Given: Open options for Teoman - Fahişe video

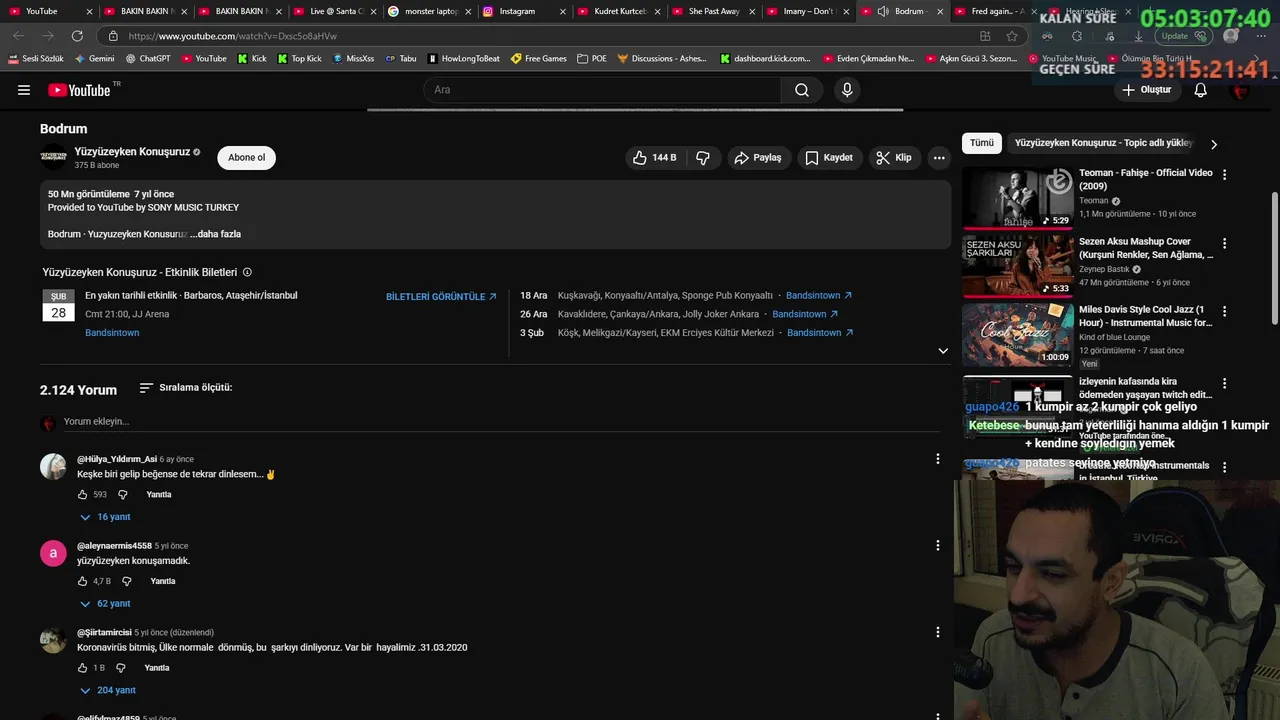Looking at the screenshot, I should click(1224, 174).
